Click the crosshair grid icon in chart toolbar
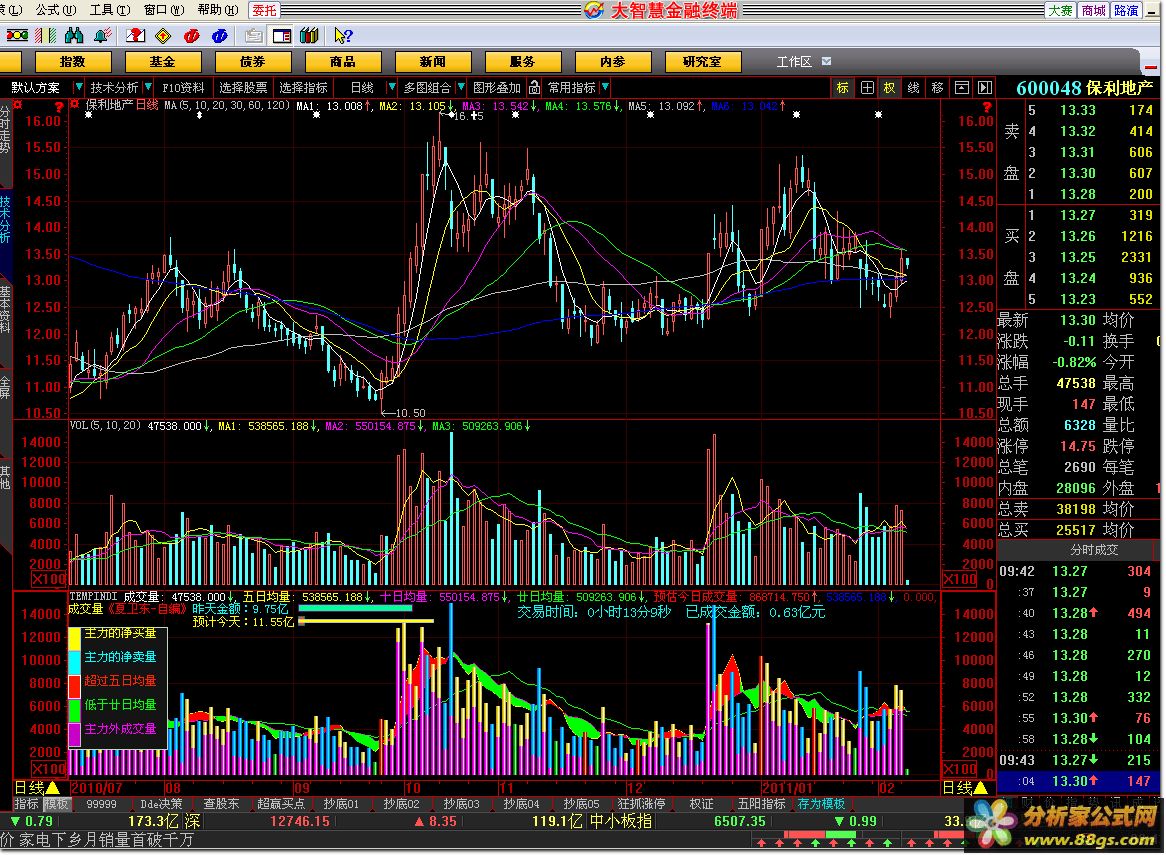1166x855 pixels. 867,88
